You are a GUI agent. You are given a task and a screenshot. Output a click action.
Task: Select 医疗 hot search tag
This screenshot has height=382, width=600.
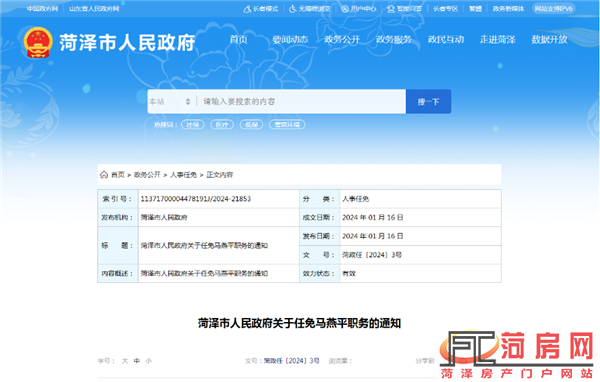coord(222,124)
